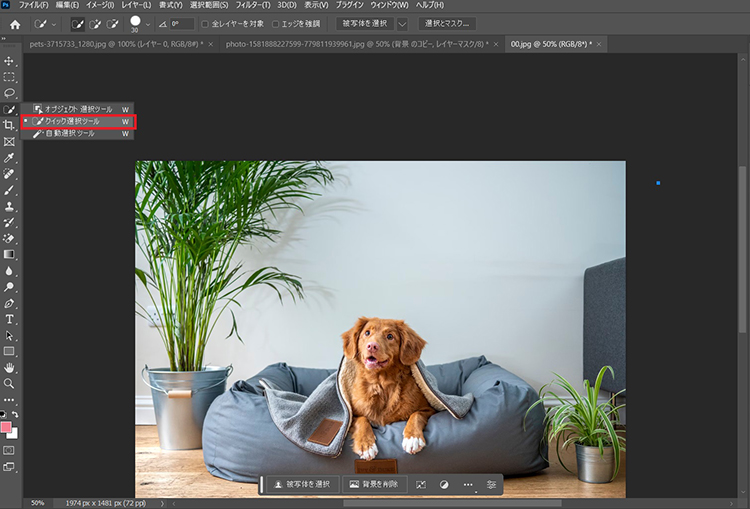Click 背景を削除 in contextual task bar

374,485
